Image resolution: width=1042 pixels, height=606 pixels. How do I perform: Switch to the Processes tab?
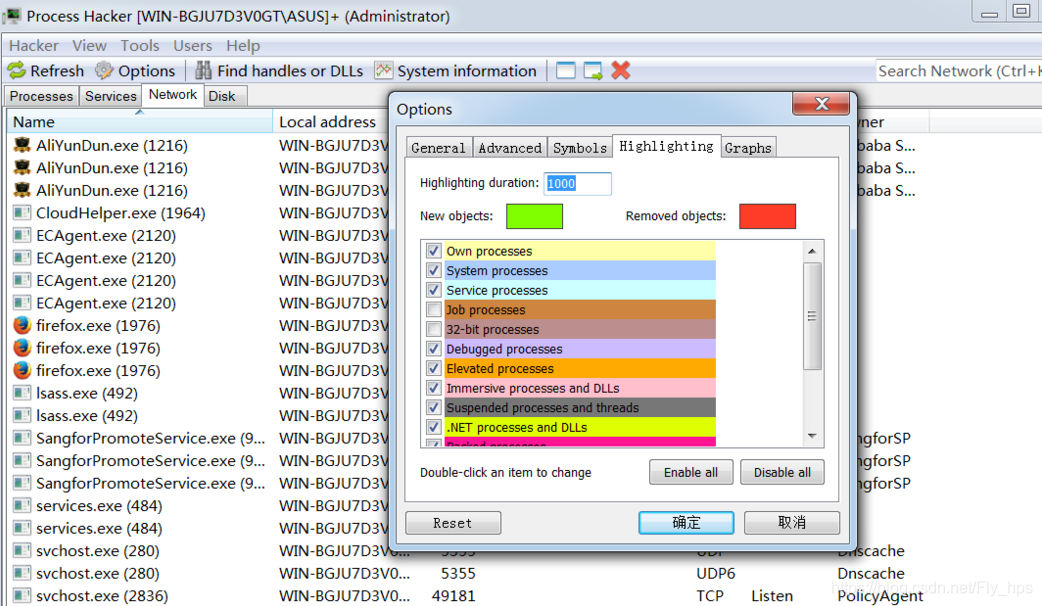point(41,96)
